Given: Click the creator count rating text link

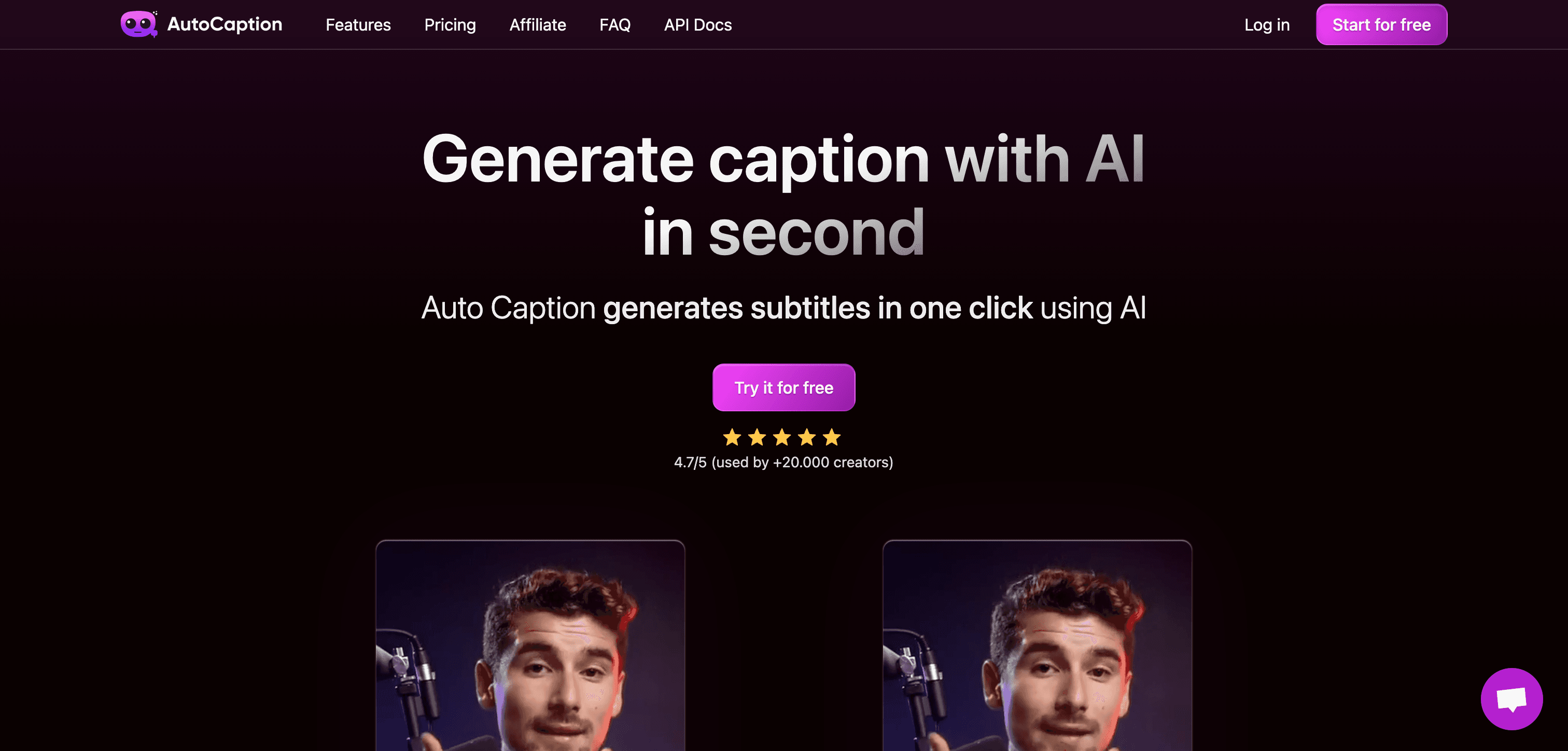Looking at the screenshot, I should click(x=784, y=462).
